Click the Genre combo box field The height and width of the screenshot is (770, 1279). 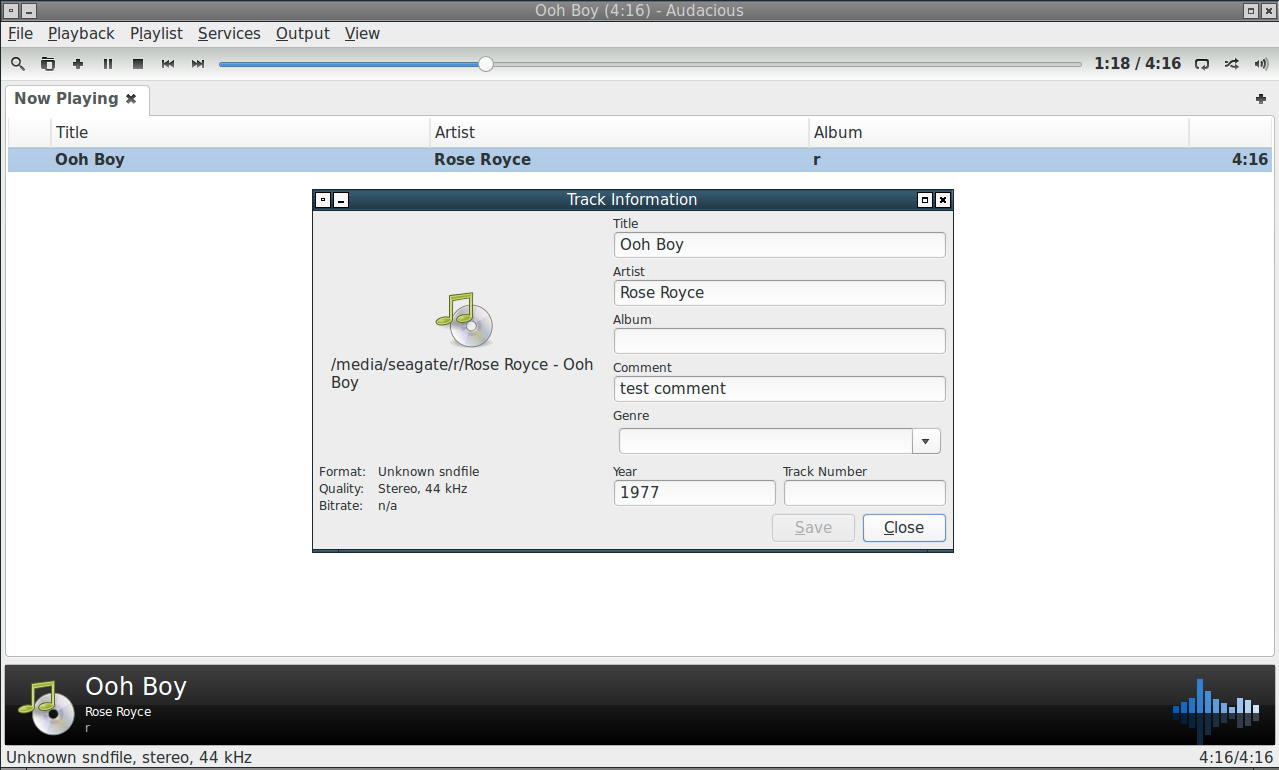[x=766, y=441]
